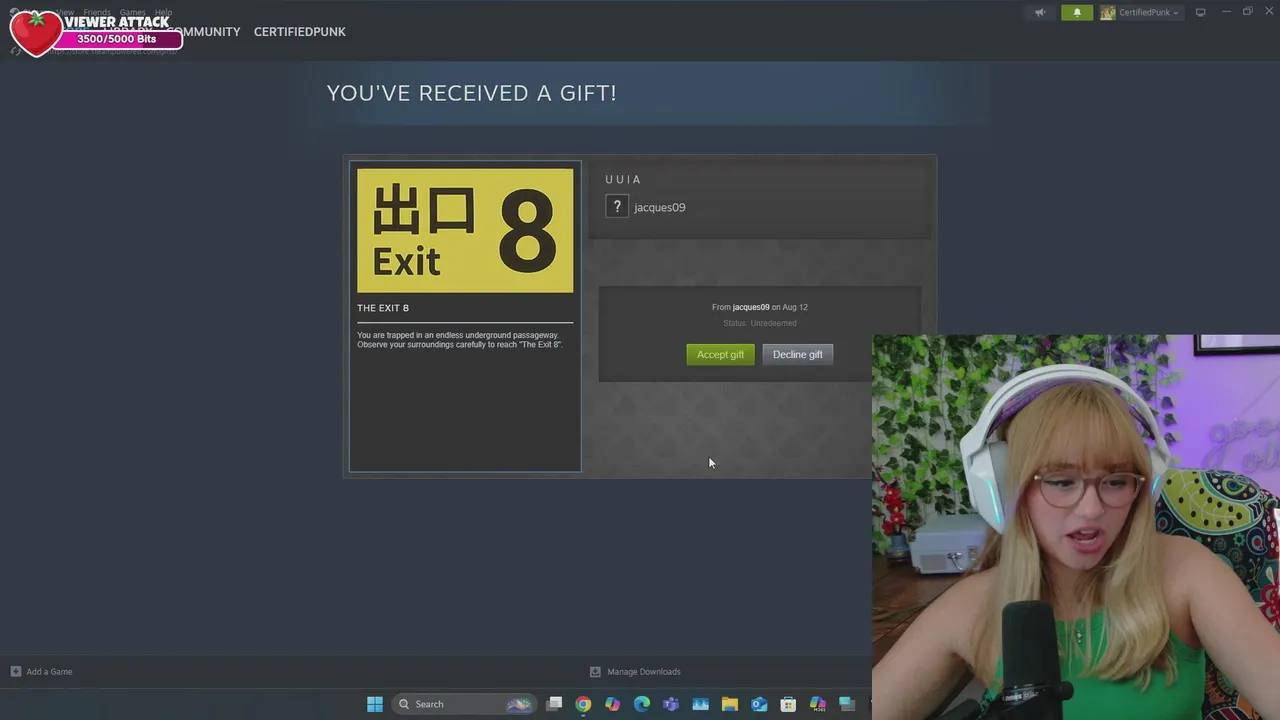Open the Help menu
Screen dimensions: 1280x720
pyautogui.click(x=163, y=12)
